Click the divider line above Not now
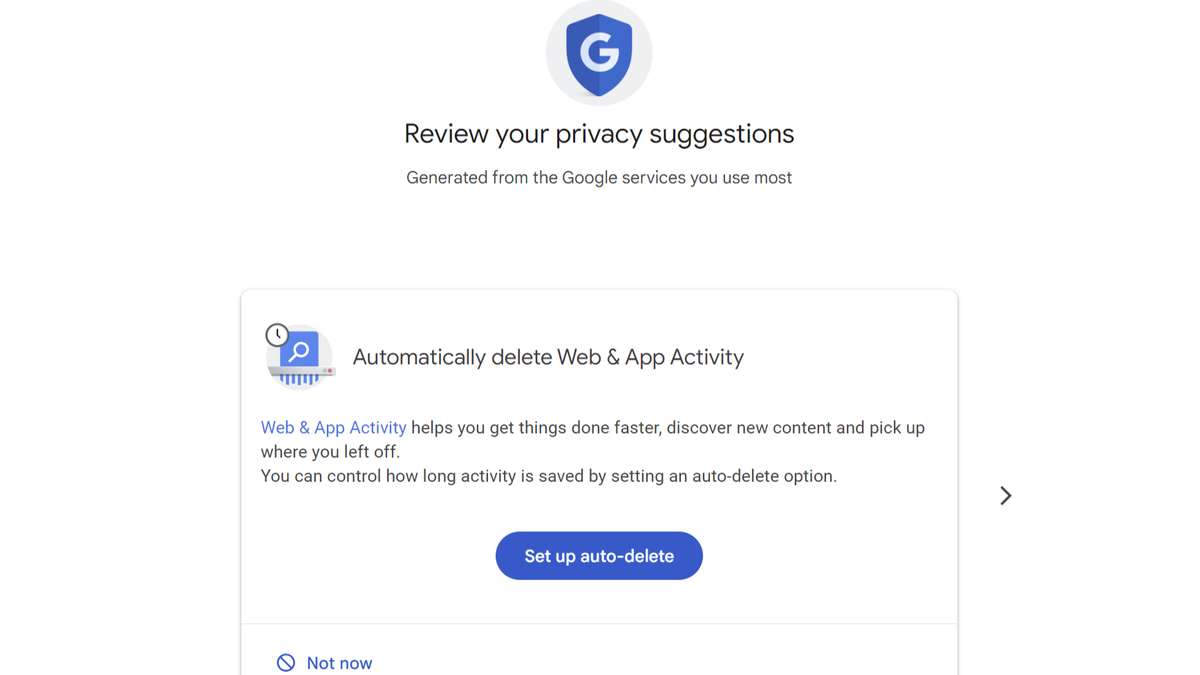1200x675 pixels. pos(599,623)
